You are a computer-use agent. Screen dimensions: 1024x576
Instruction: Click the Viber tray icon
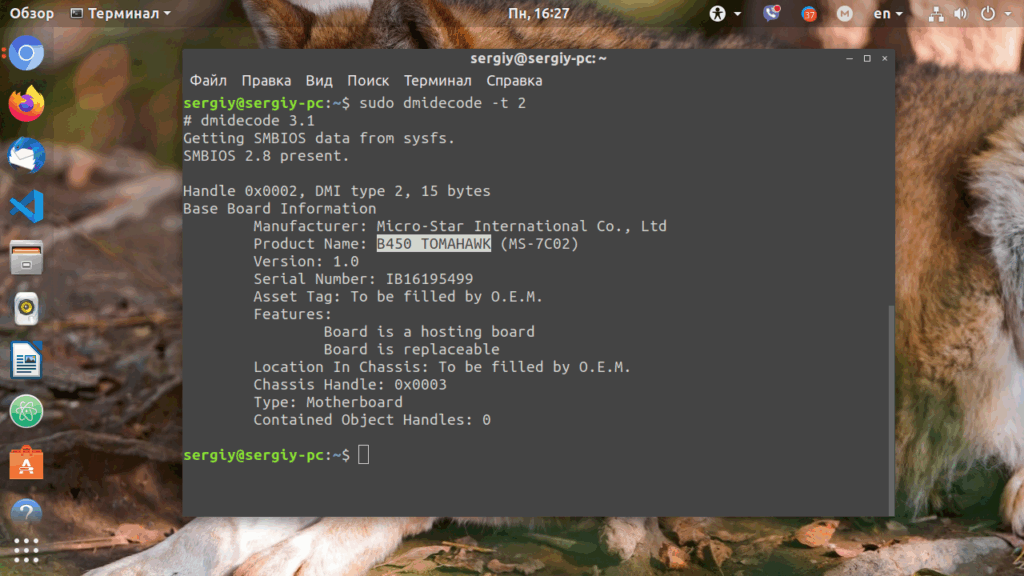click(x=772, y=13)
